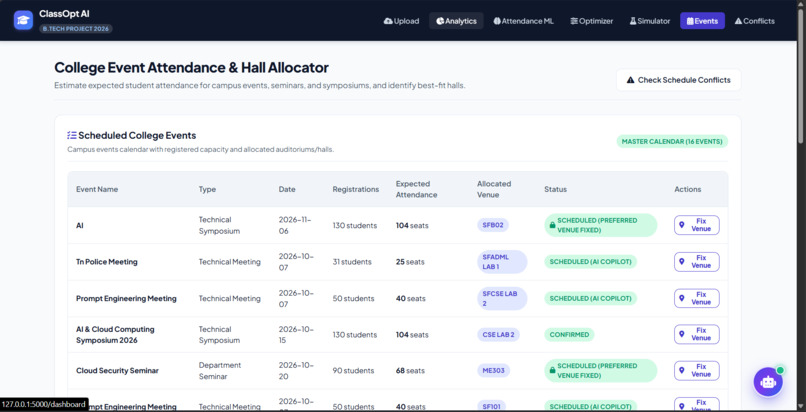Click Fix Venue for Cloud Security Seminar
806x412 pixels.
(x=697, y=371)
